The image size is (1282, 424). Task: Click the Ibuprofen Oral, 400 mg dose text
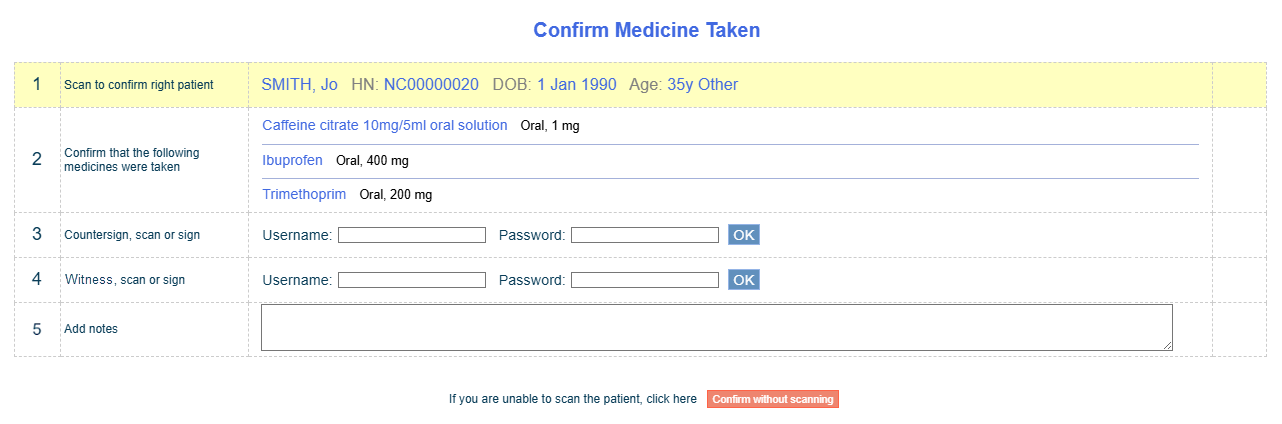[373, 161]
